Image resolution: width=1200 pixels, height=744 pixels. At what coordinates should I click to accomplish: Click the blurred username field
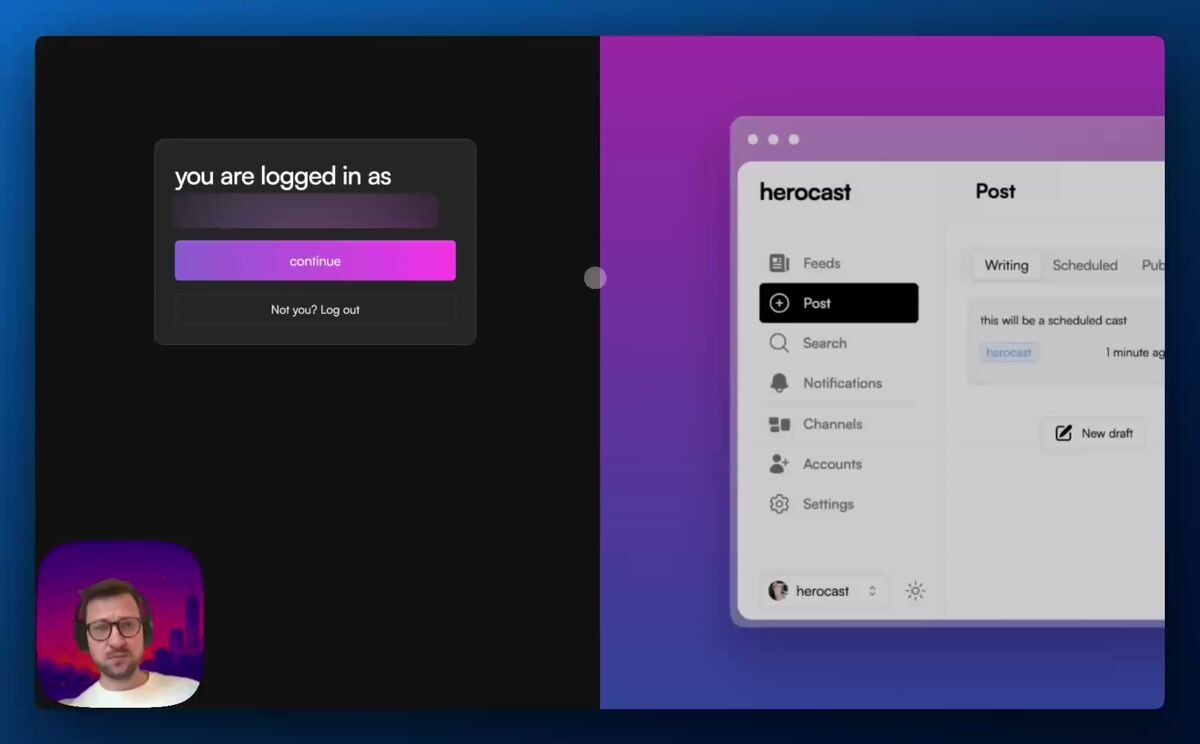coord(306,212)
